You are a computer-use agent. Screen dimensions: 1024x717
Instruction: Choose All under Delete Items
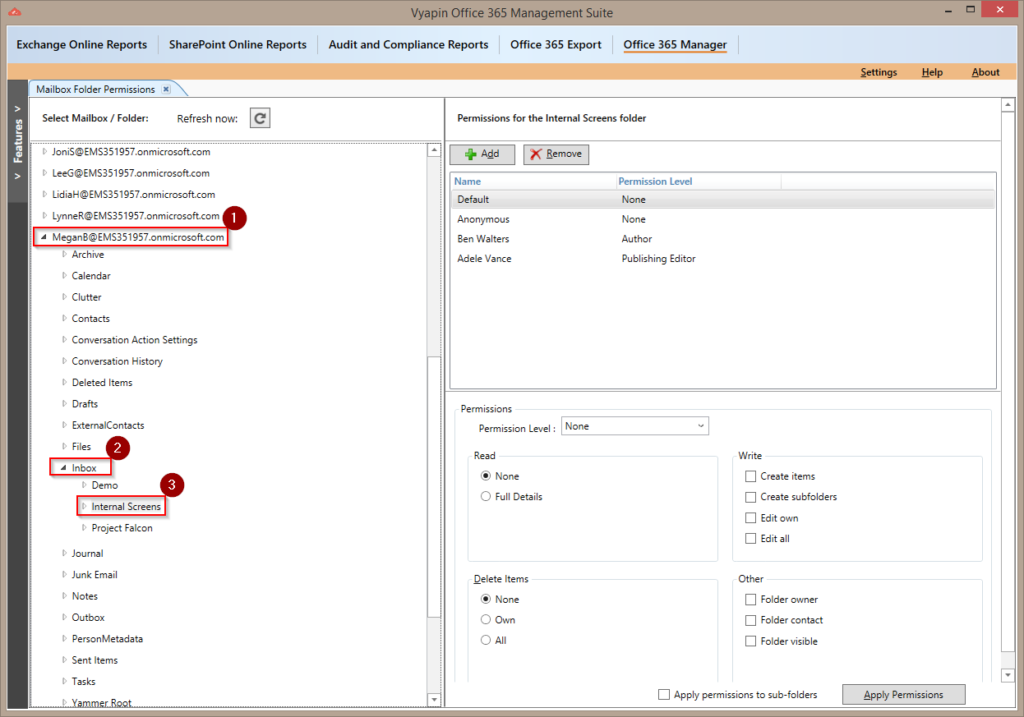click(486, 640)
